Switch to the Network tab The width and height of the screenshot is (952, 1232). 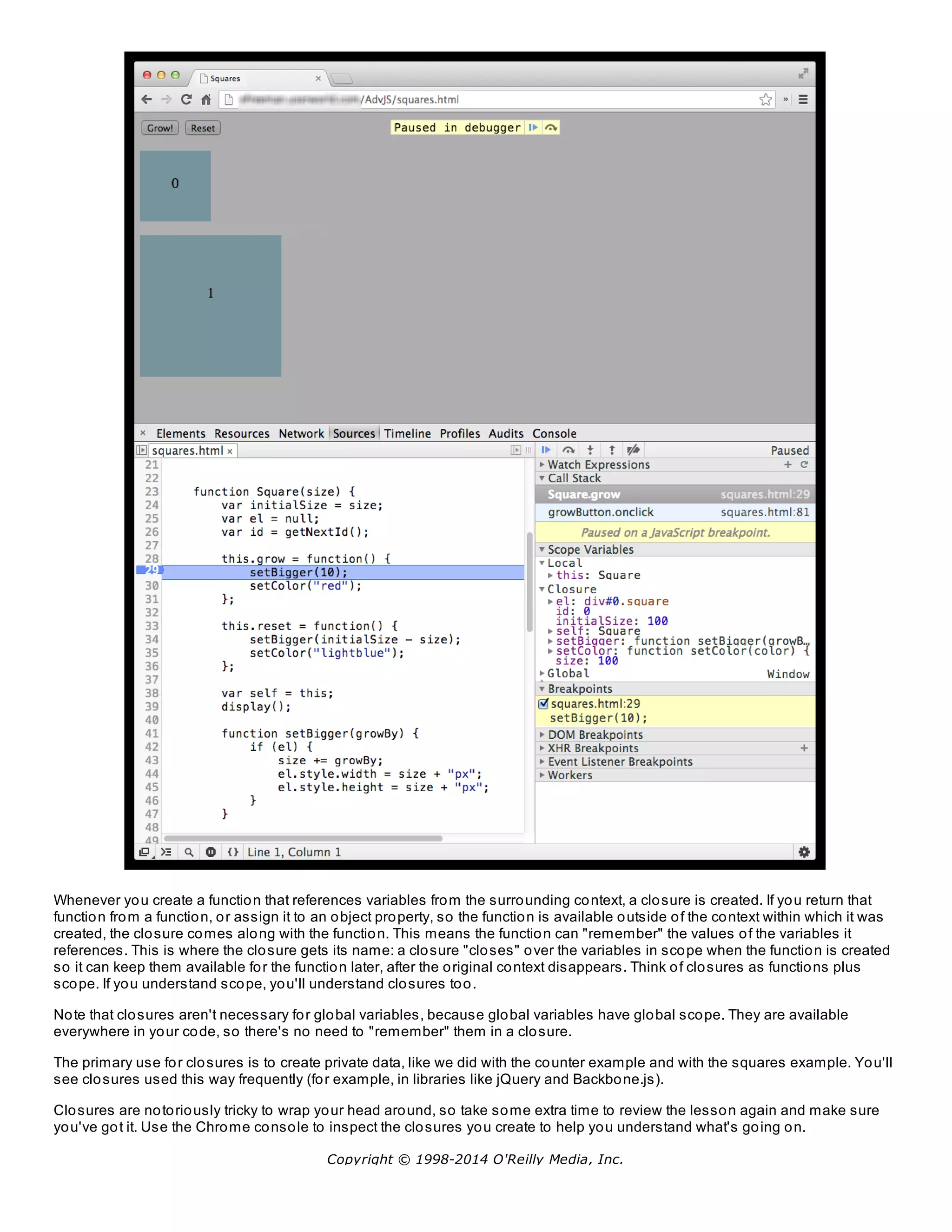[x=301, y=433]
